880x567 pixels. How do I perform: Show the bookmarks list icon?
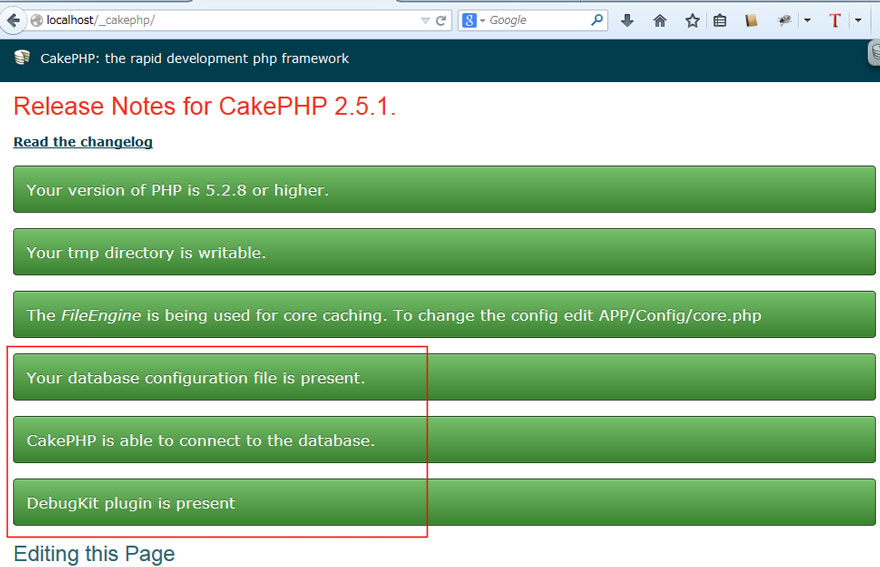click(x=720, y=21)
